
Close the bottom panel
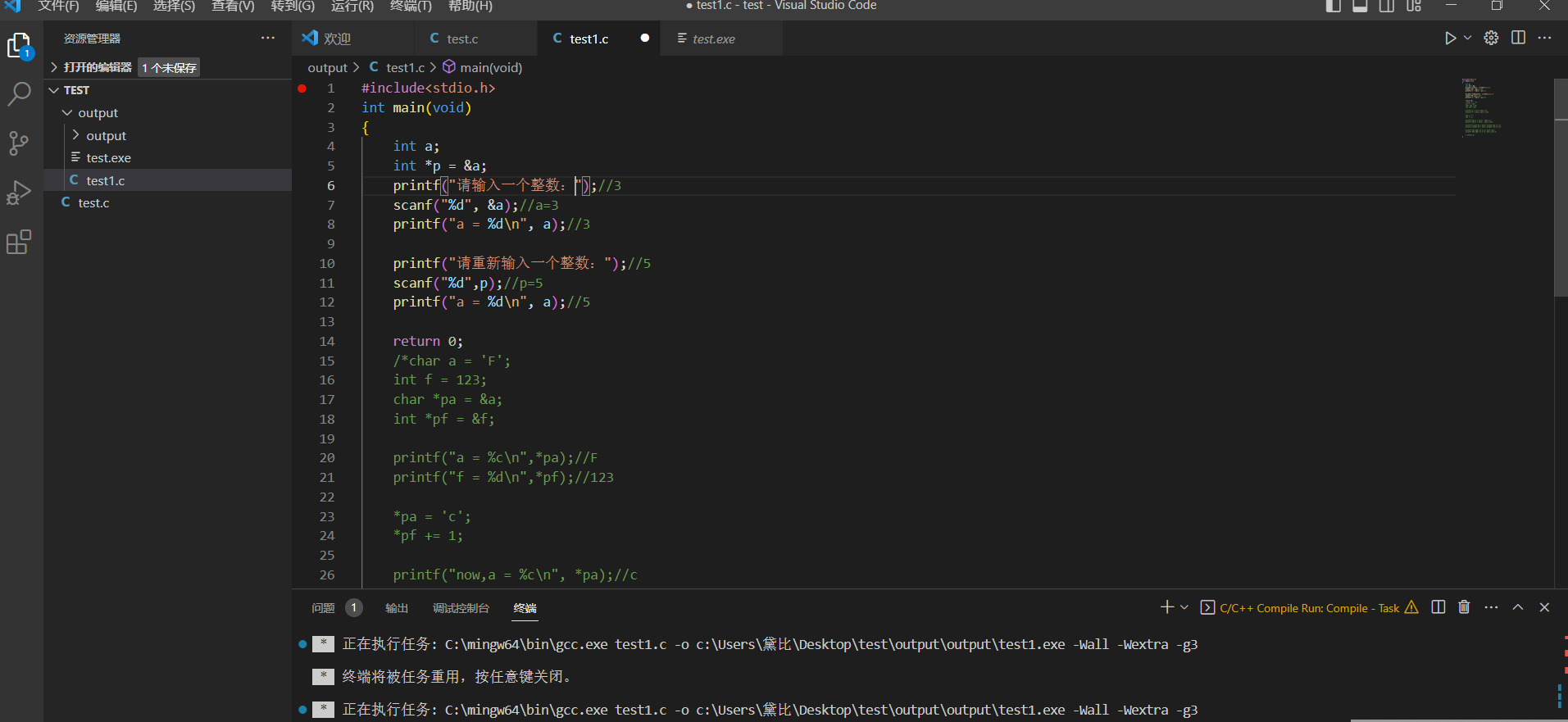coord(1545,607)
